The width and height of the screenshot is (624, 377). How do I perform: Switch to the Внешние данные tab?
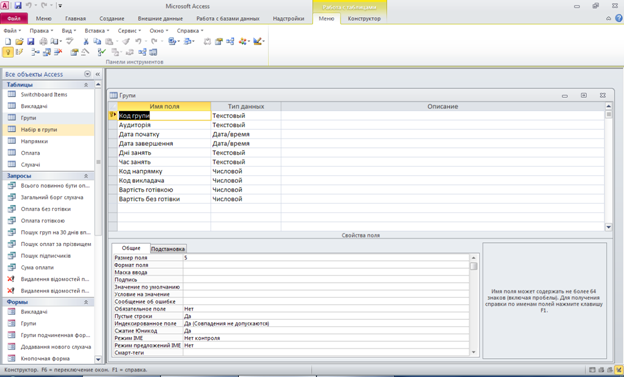[160, 18]
